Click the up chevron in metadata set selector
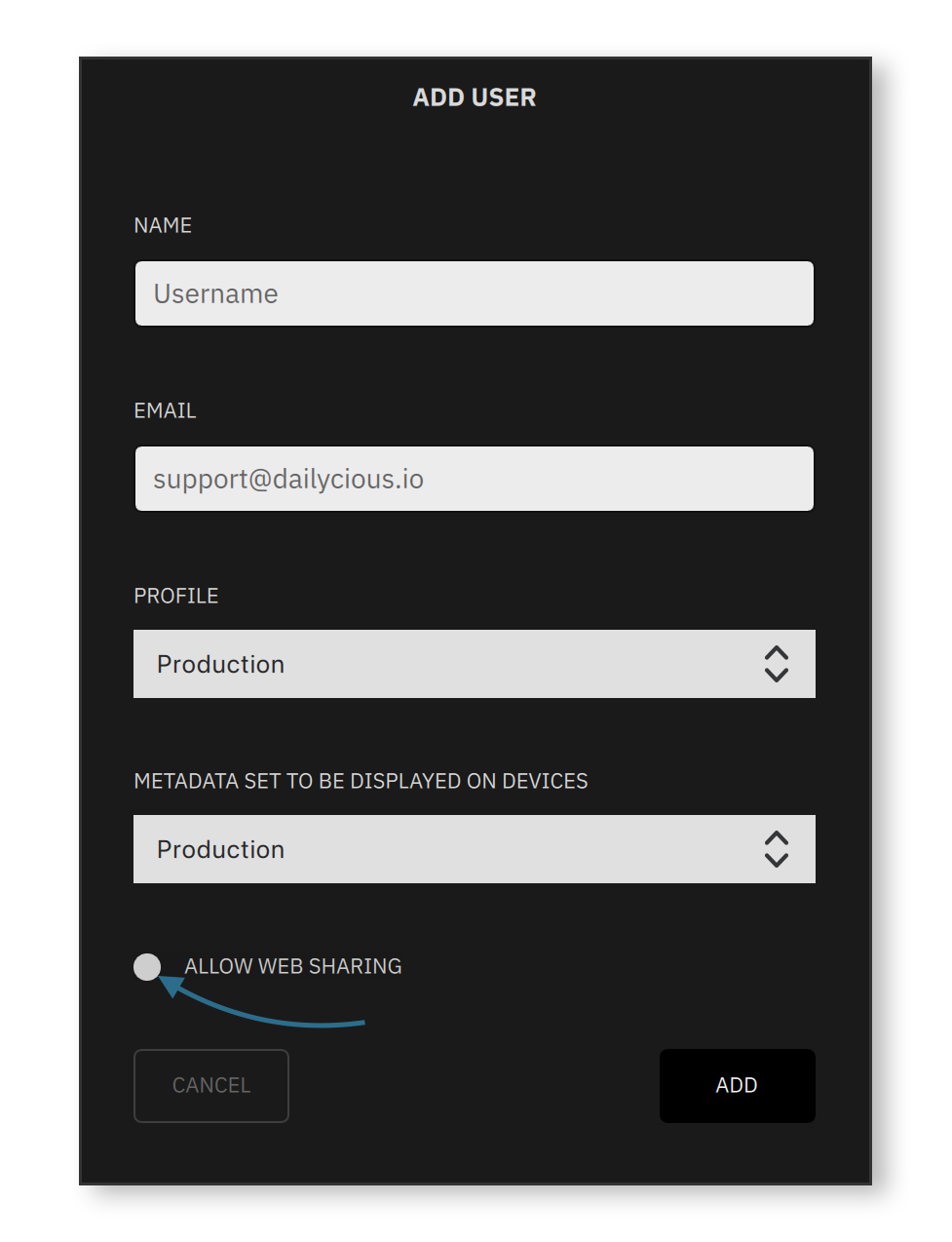952x1242 pixels. (776, 838)
